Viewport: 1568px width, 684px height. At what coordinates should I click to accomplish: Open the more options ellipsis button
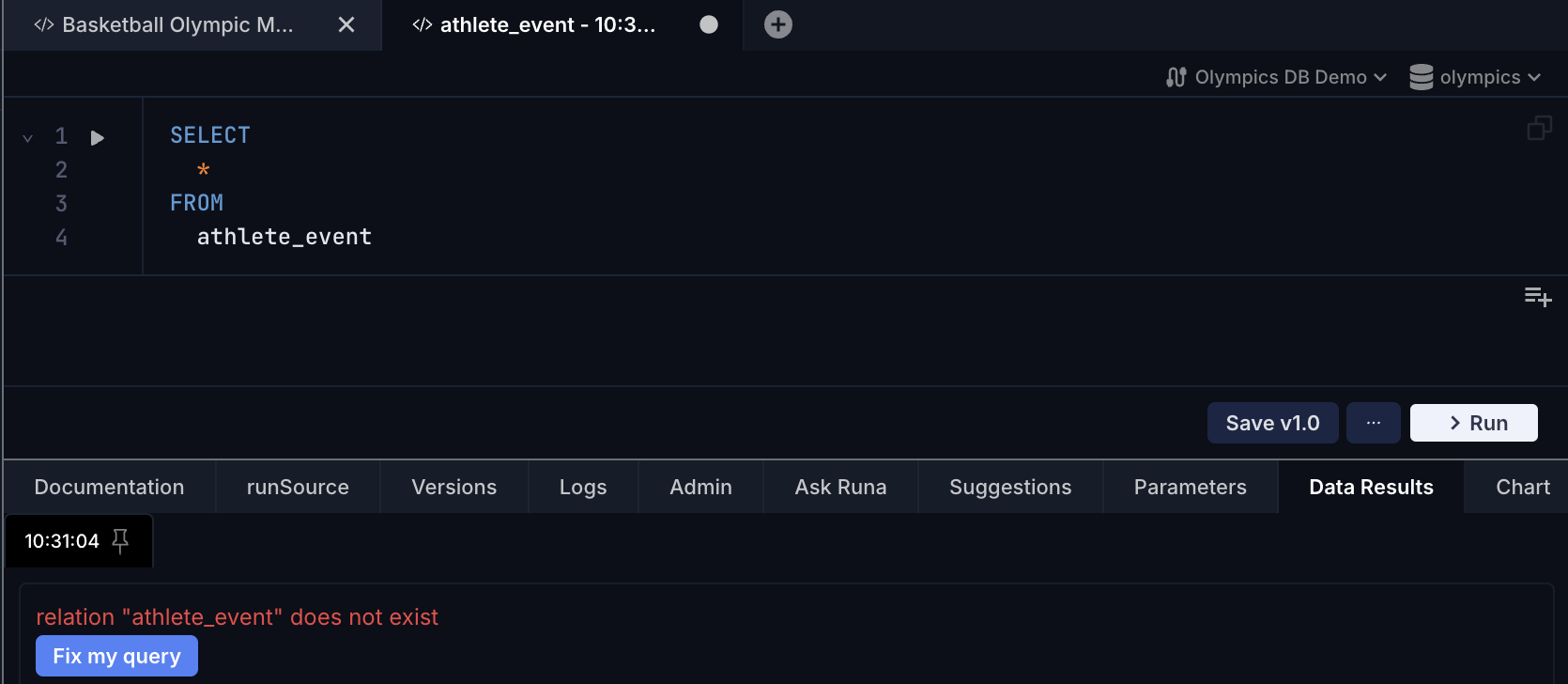click(x=1373, y=423)
